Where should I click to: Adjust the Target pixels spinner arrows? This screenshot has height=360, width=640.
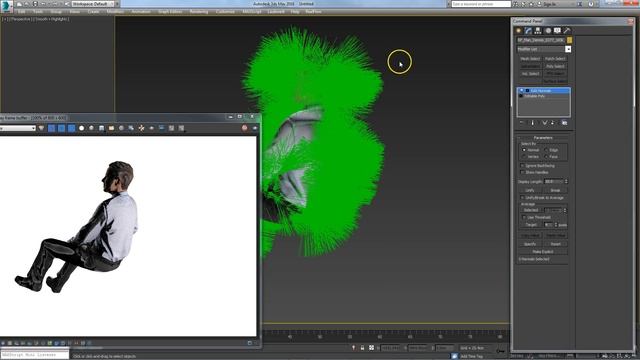pos(556,224)
